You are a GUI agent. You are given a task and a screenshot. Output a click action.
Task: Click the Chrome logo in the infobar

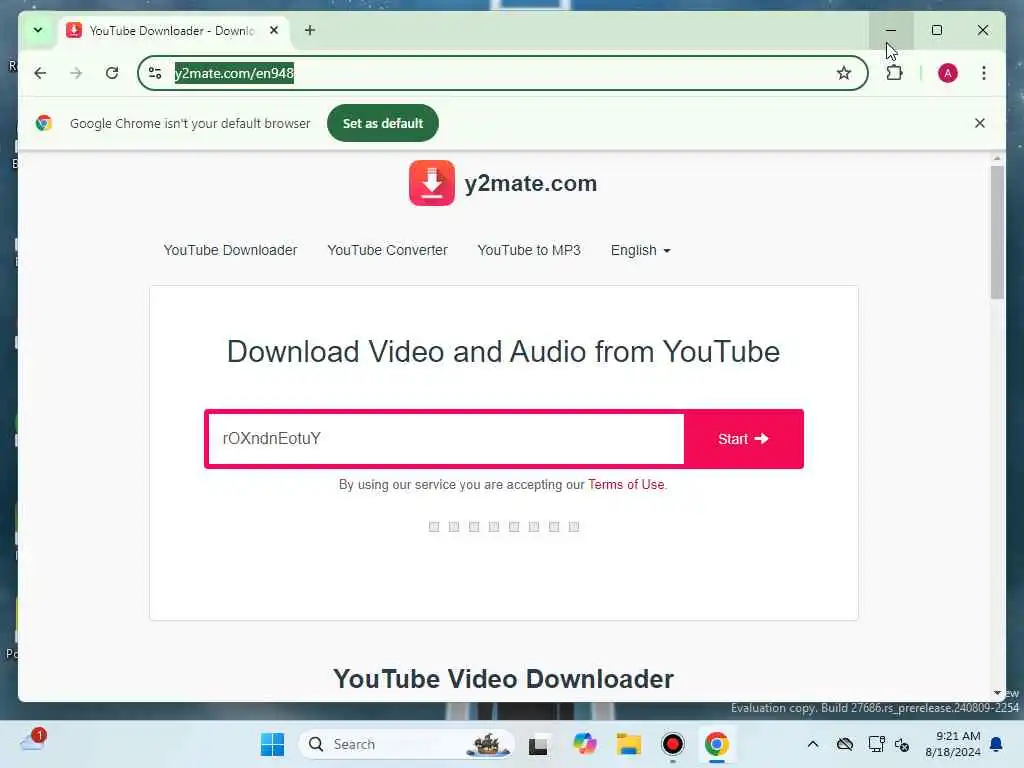pos(44,123)
